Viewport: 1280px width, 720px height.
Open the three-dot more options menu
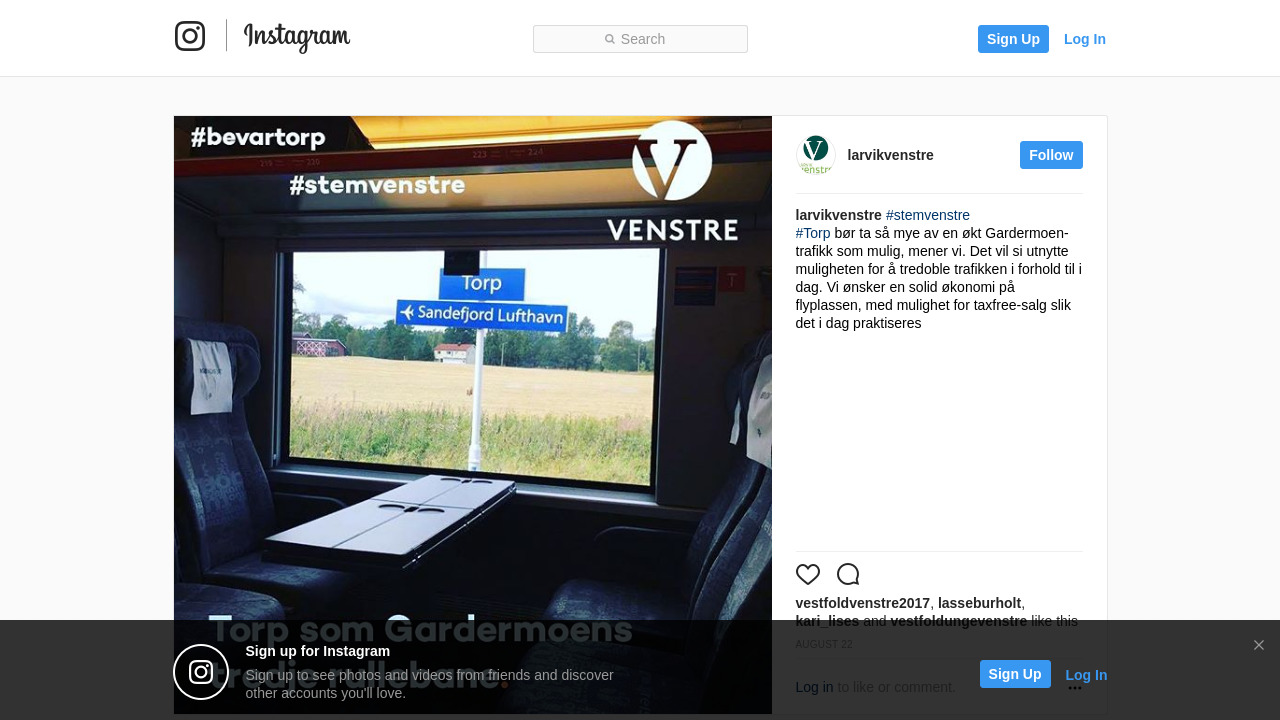[x=1075, y=688]
